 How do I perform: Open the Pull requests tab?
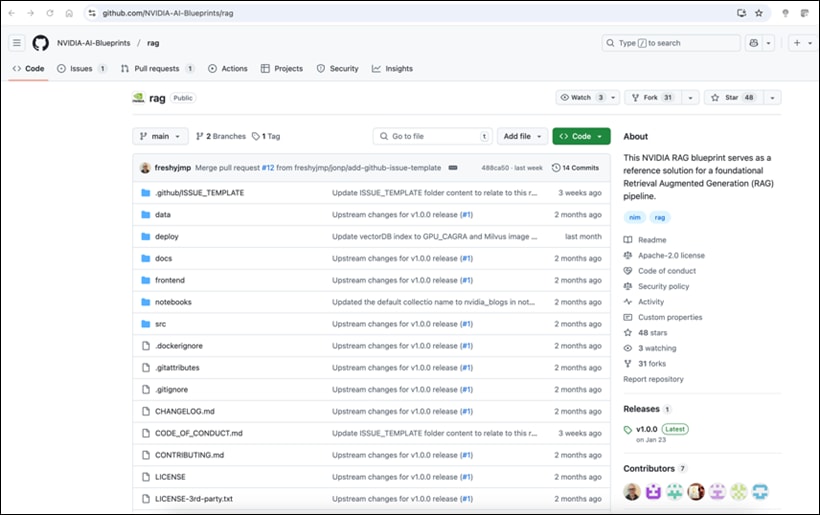click(157, 68)
